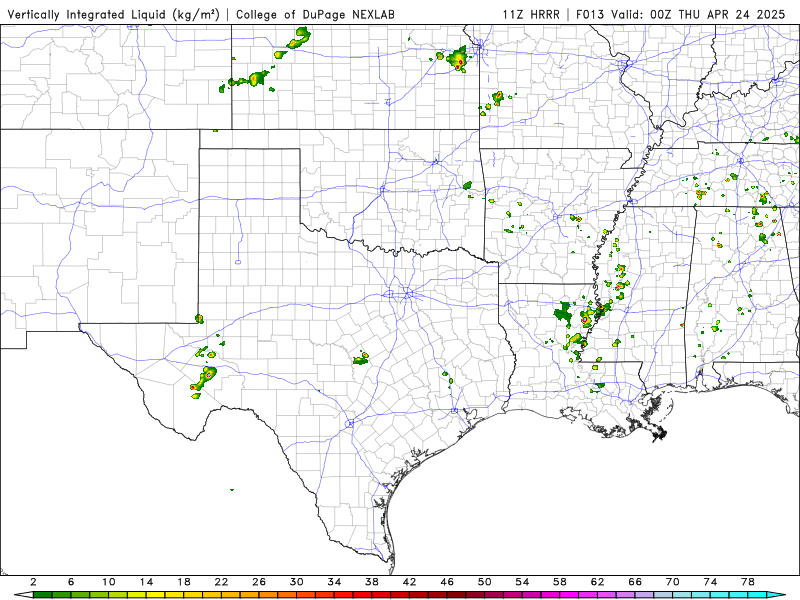Click the legend label '34'

point(335,582)
